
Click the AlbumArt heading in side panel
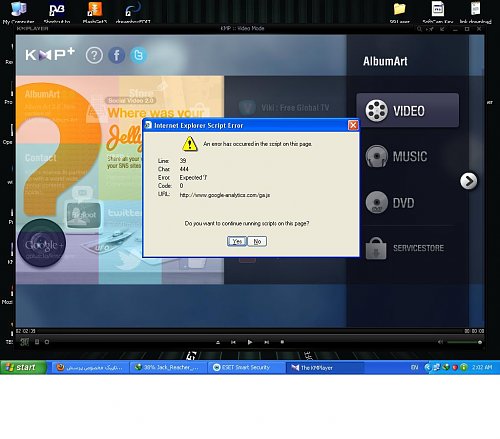(385, 61)
